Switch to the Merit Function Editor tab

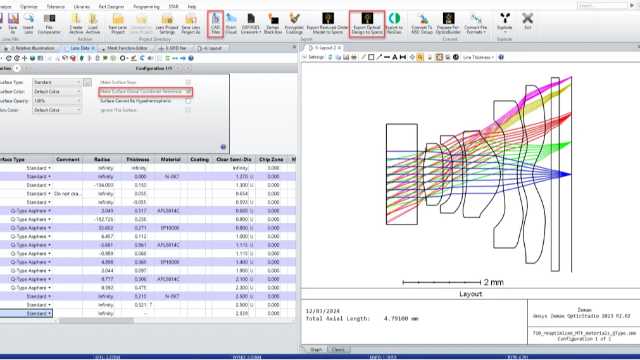126,48
